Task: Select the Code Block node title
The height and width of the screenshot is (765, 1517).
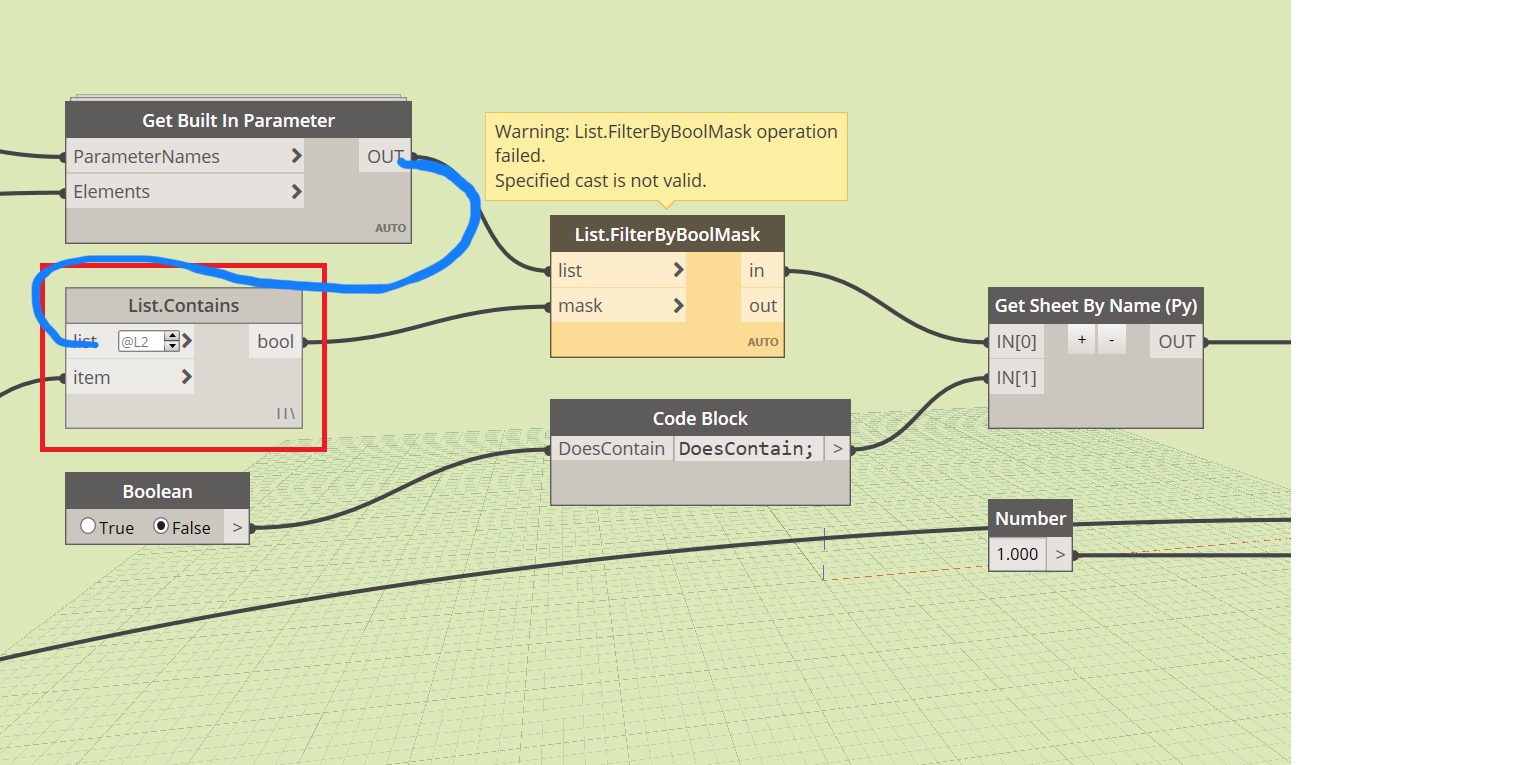Action: (x=700, y=418)
